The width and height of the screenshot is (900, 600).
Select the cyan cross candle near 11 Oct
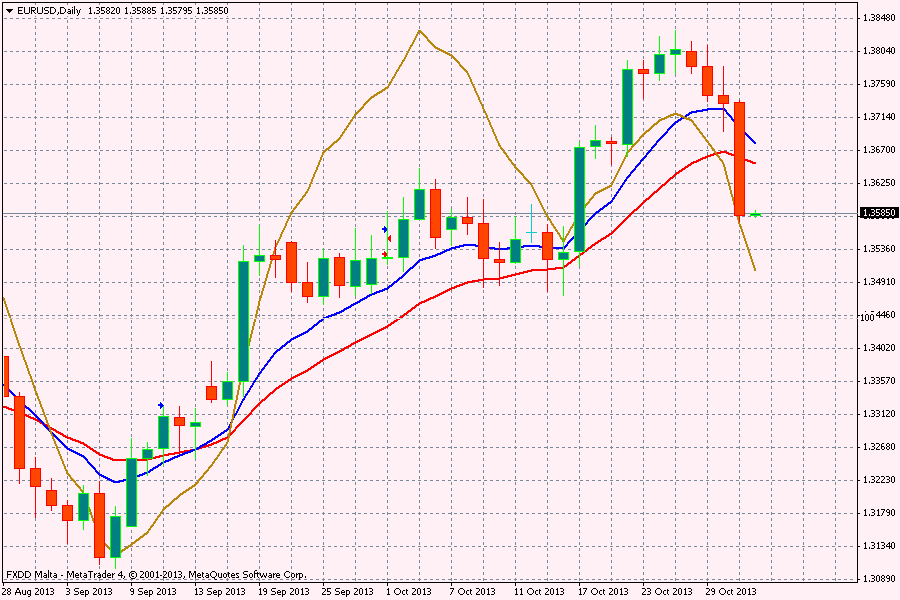coord(531,232)
